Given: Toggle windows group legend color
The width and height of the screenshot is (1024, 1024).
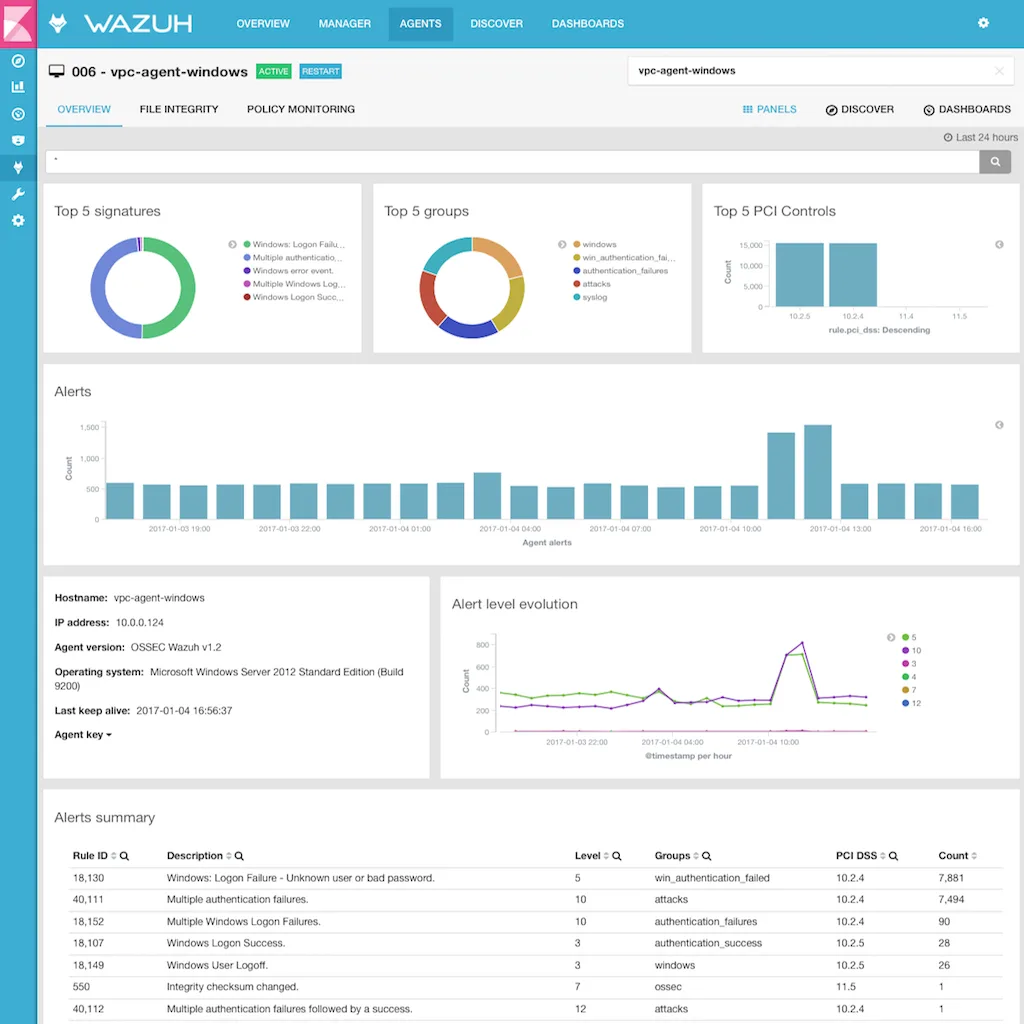Looking at the screenshot, I should click(577, 244).
